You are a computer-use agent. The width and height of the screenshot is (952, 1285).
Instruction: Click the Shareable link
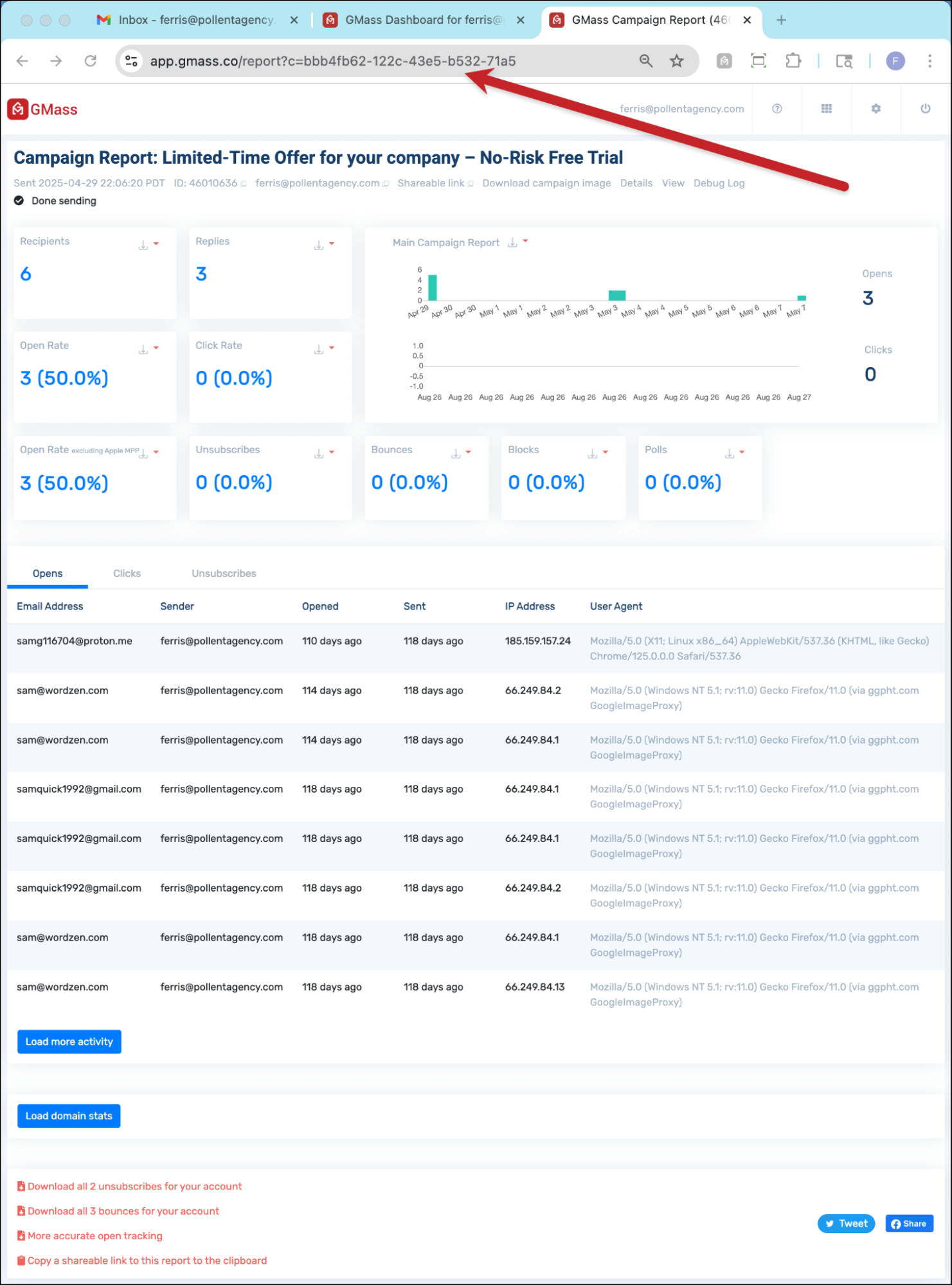coord(431,183)
